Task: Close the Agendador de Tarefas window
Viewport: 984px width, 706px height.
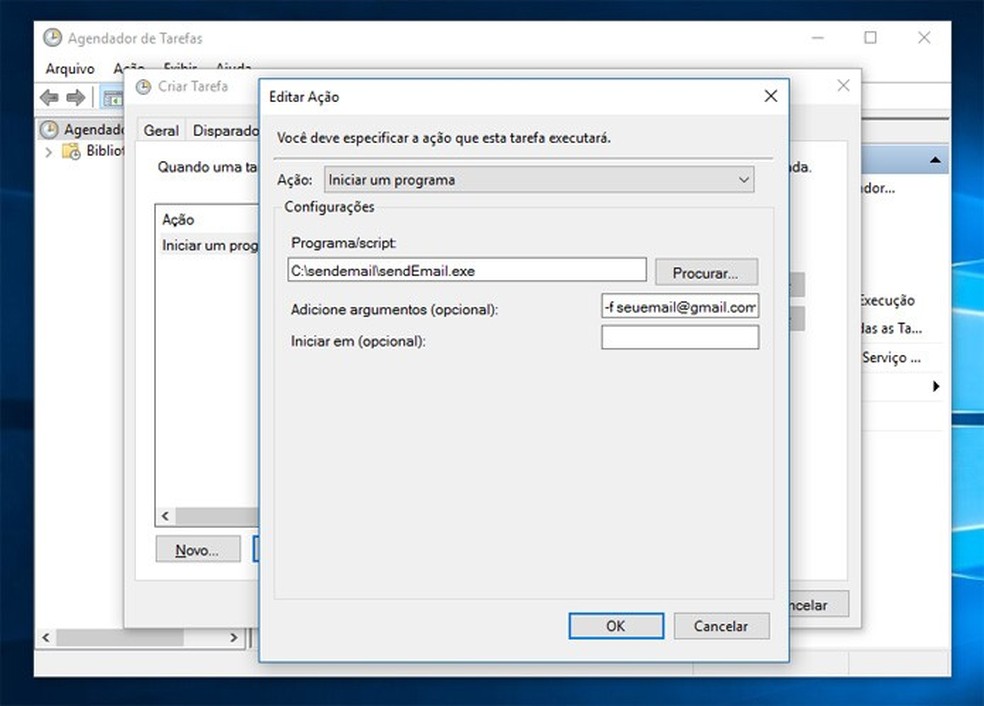Action: tap(924, 38)
